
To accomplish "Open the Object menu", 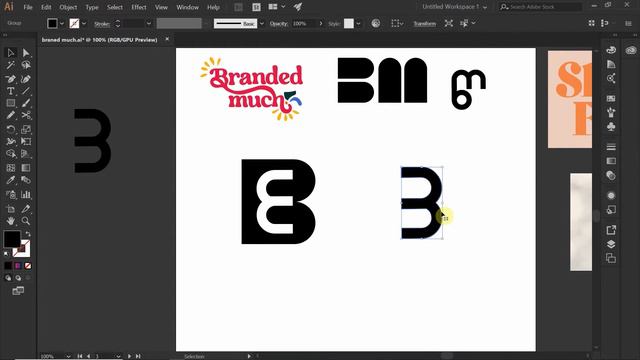I will coord(68,7).
